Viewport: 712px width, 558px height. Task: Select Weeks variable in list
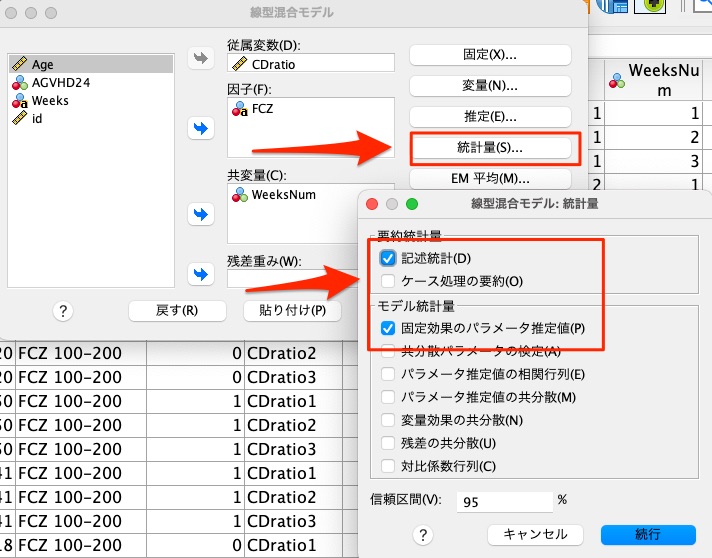[x=50, y=101]
